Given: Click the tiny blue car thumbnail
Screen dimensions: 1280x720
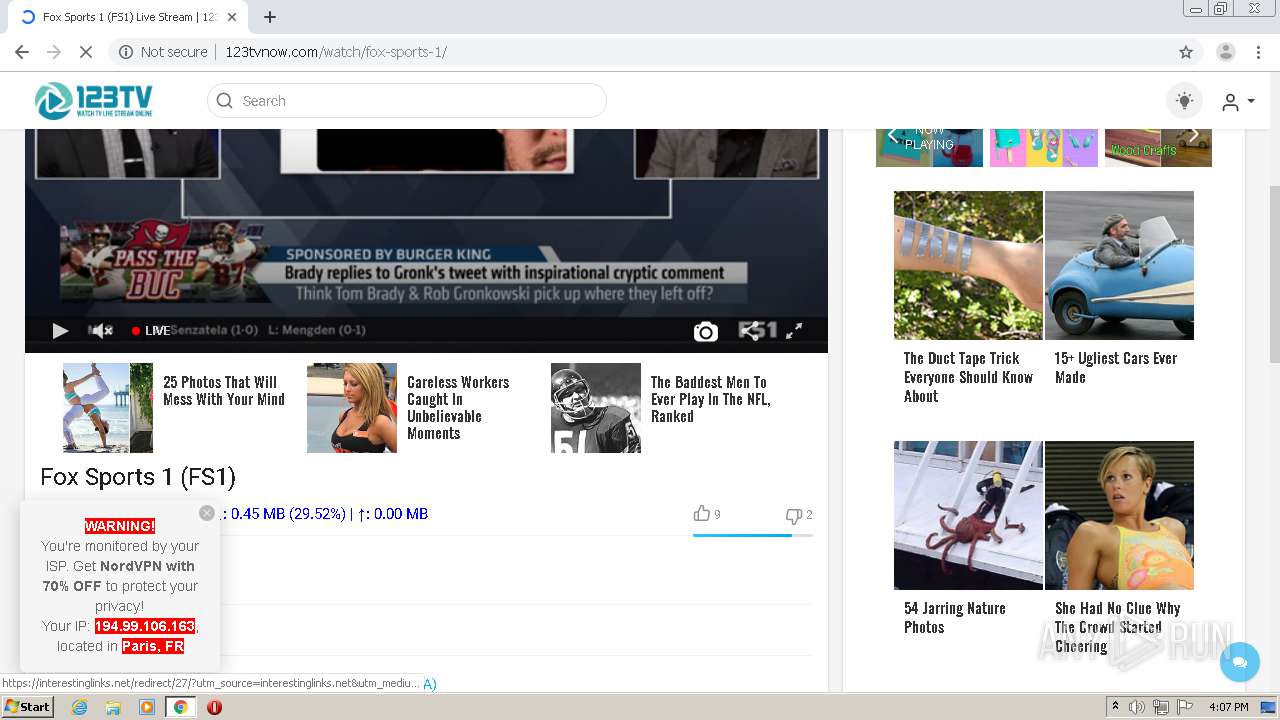Looking at the screenshot, I should click(x=1119, y=265).
